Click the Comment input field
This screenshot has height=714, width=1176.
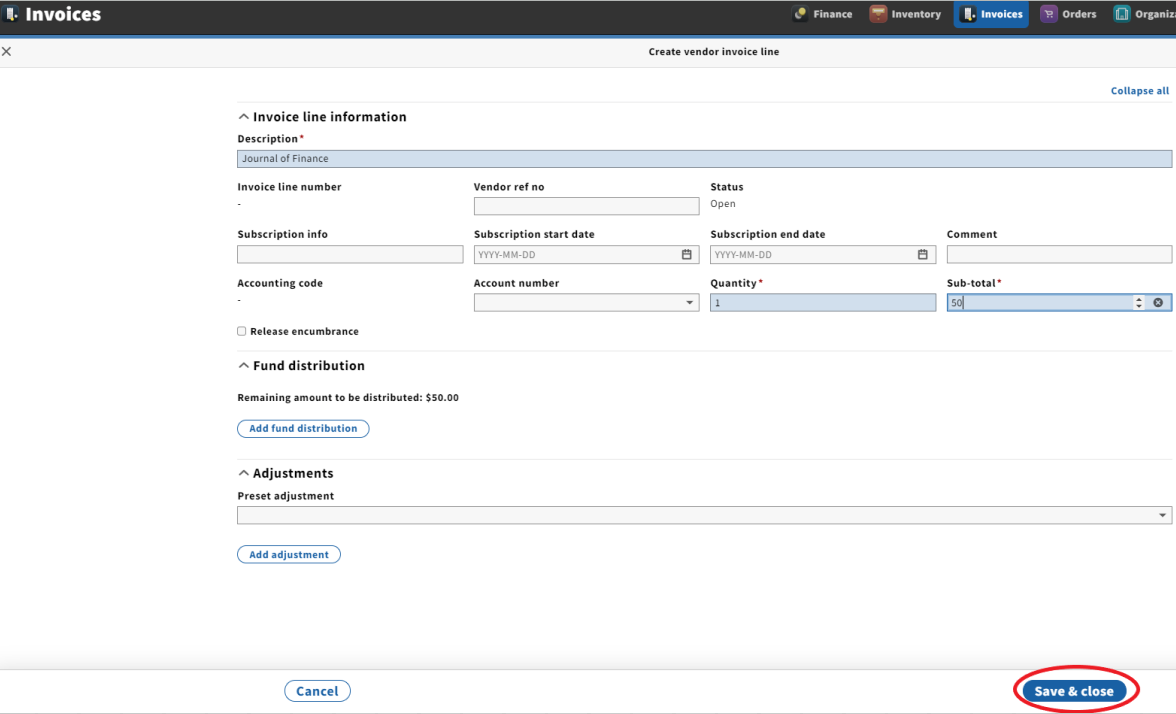click(x=1059, y=254)
